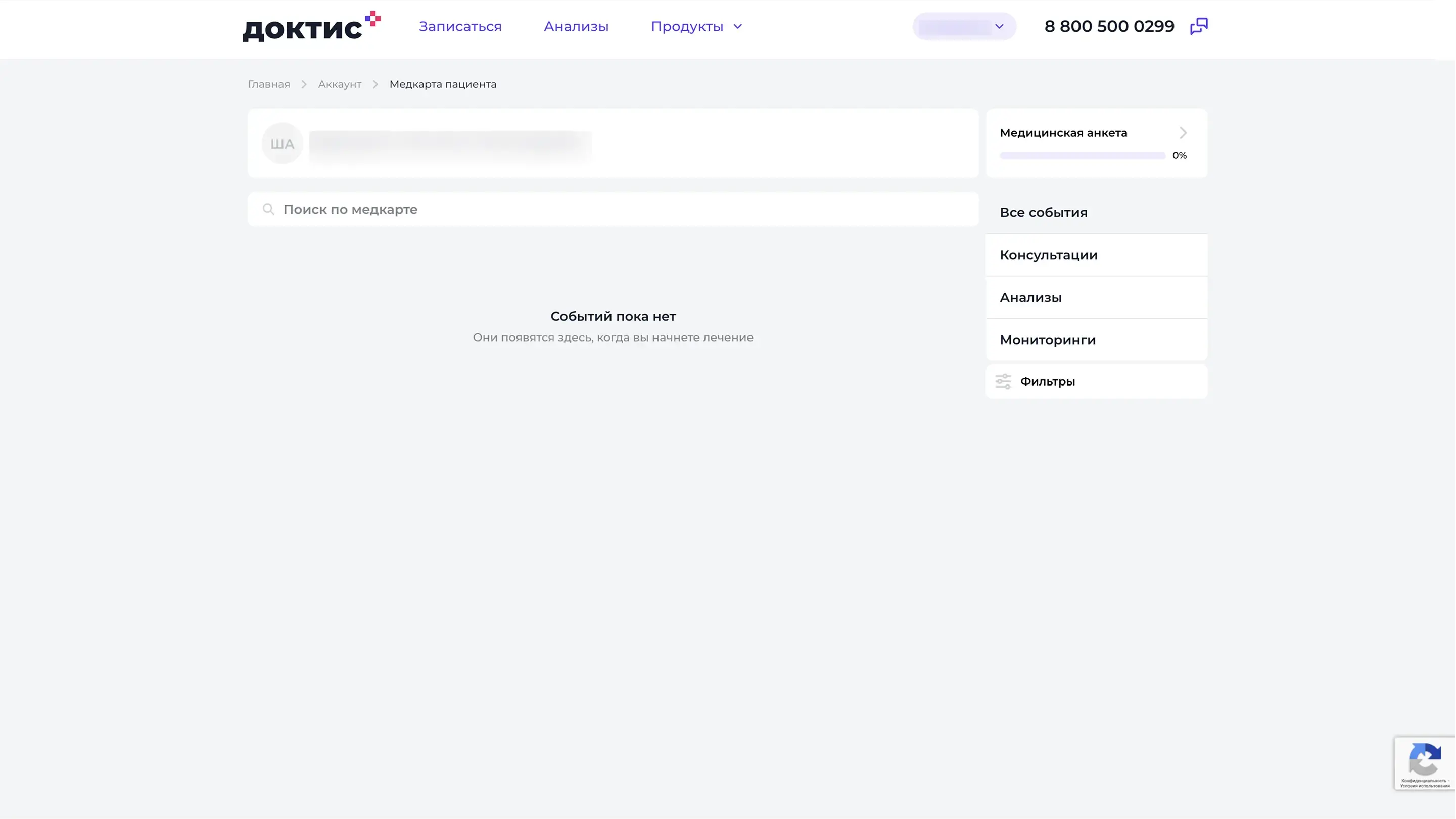Go to Записаться page
Screen dimensions: 1456x819
point(459,27)
